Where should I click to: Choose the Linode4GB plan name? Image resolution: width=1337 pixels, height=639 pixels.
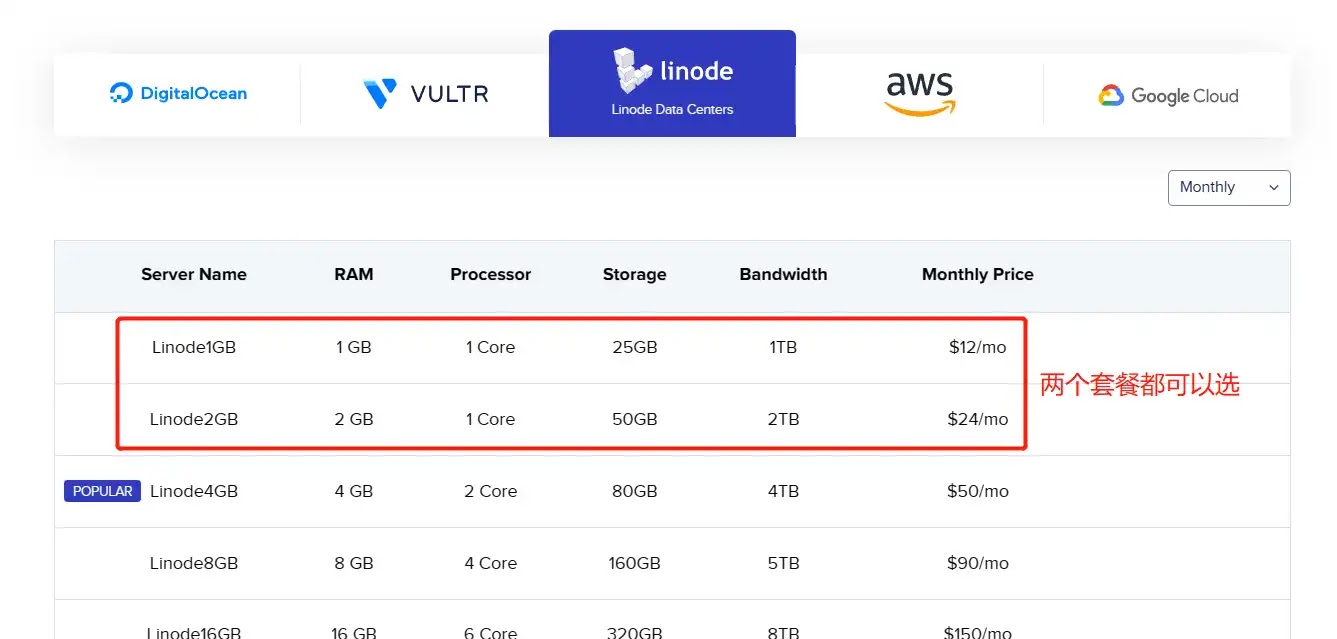point(194,491)
